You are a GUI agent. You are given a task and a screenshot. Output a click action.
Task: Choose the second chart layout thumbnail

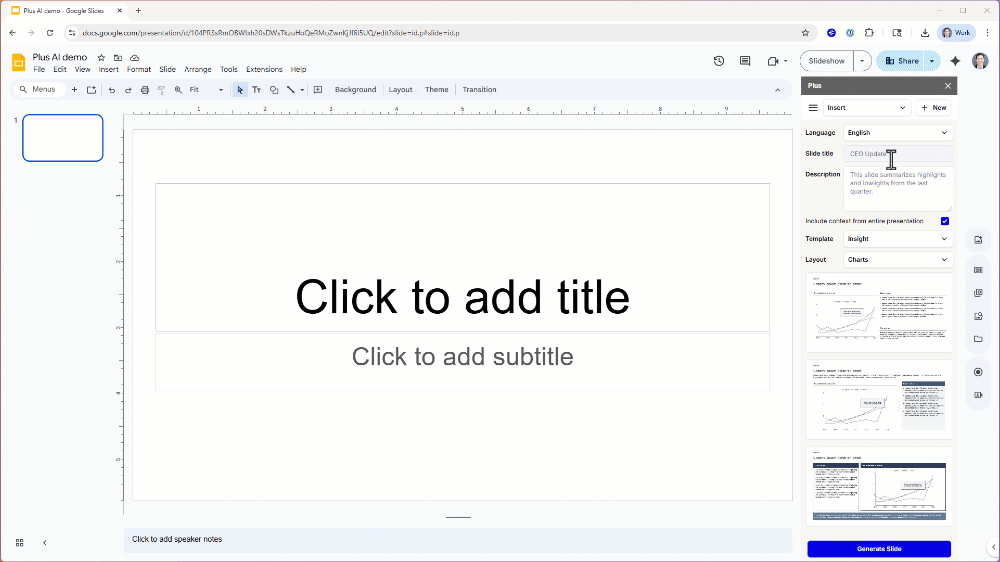[x=879, y=399]
